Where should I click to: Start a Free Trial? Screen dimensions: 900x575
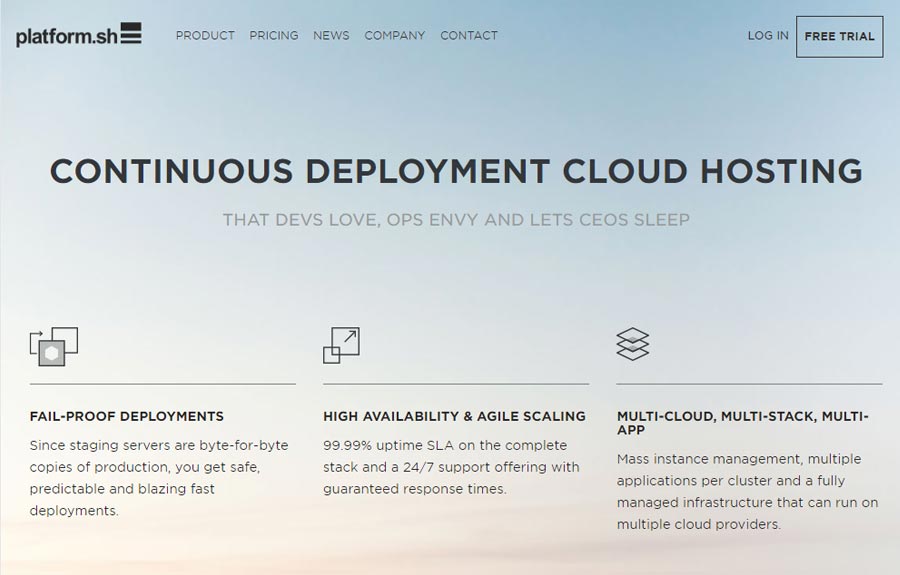pos(839,37)
